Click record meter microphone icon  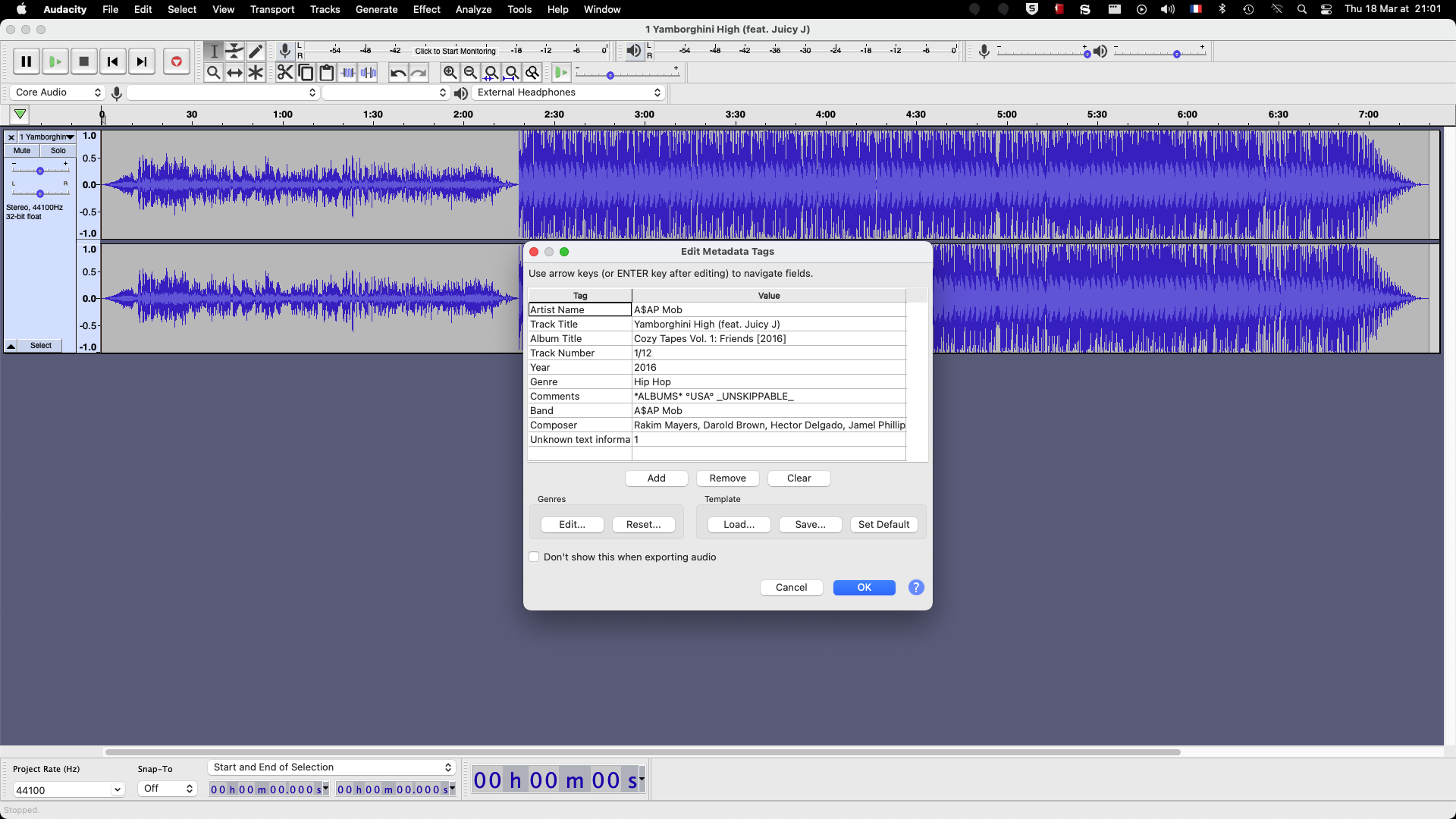tap(285, 51)
